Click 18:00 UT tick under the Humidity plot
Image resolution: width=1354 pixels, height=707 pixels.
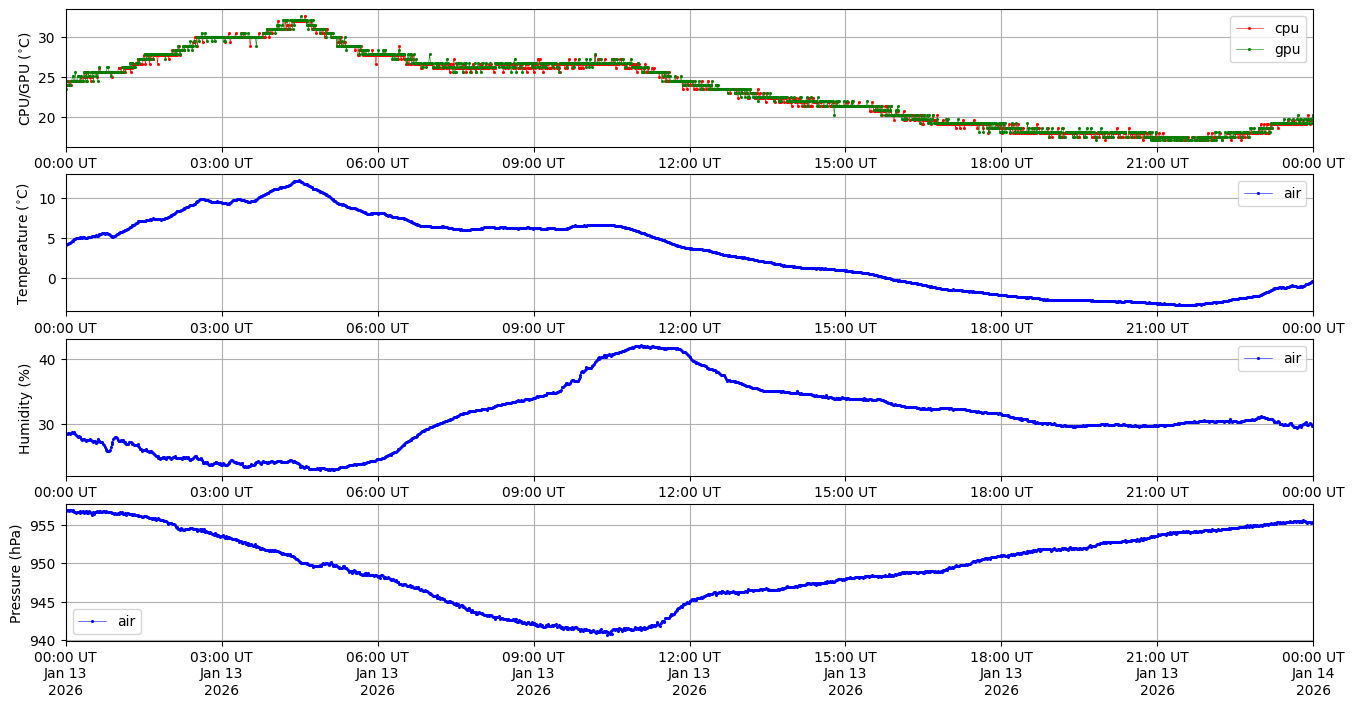point(1001,492)
